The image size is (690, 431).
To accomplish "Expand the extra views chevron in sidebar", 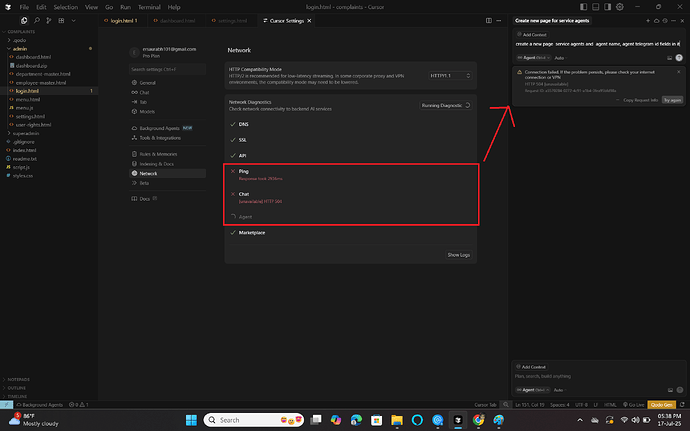I will coord(73,21).
